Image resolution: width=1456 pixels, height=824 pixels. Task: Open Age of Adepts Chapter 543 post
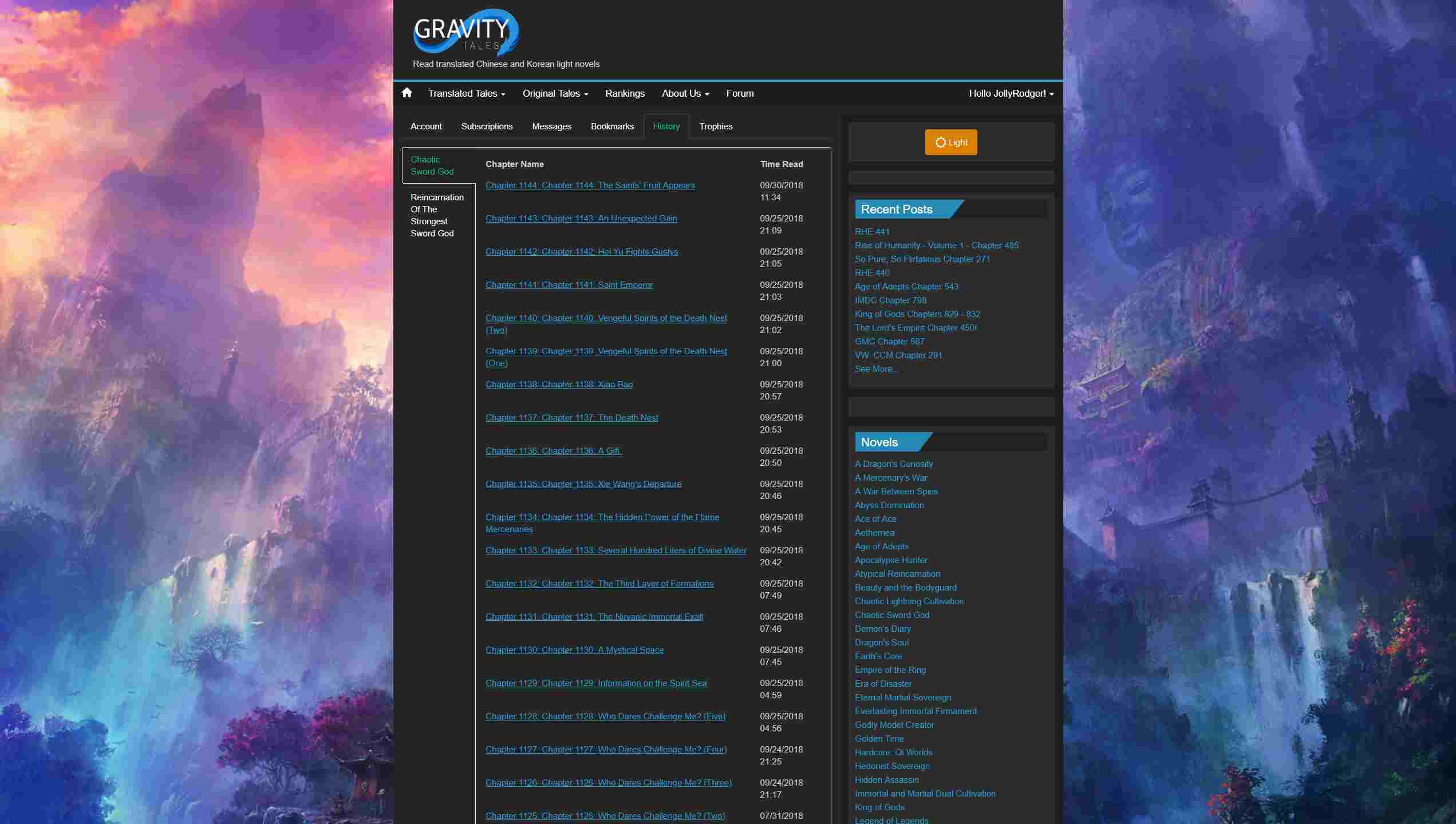[906, 287]
